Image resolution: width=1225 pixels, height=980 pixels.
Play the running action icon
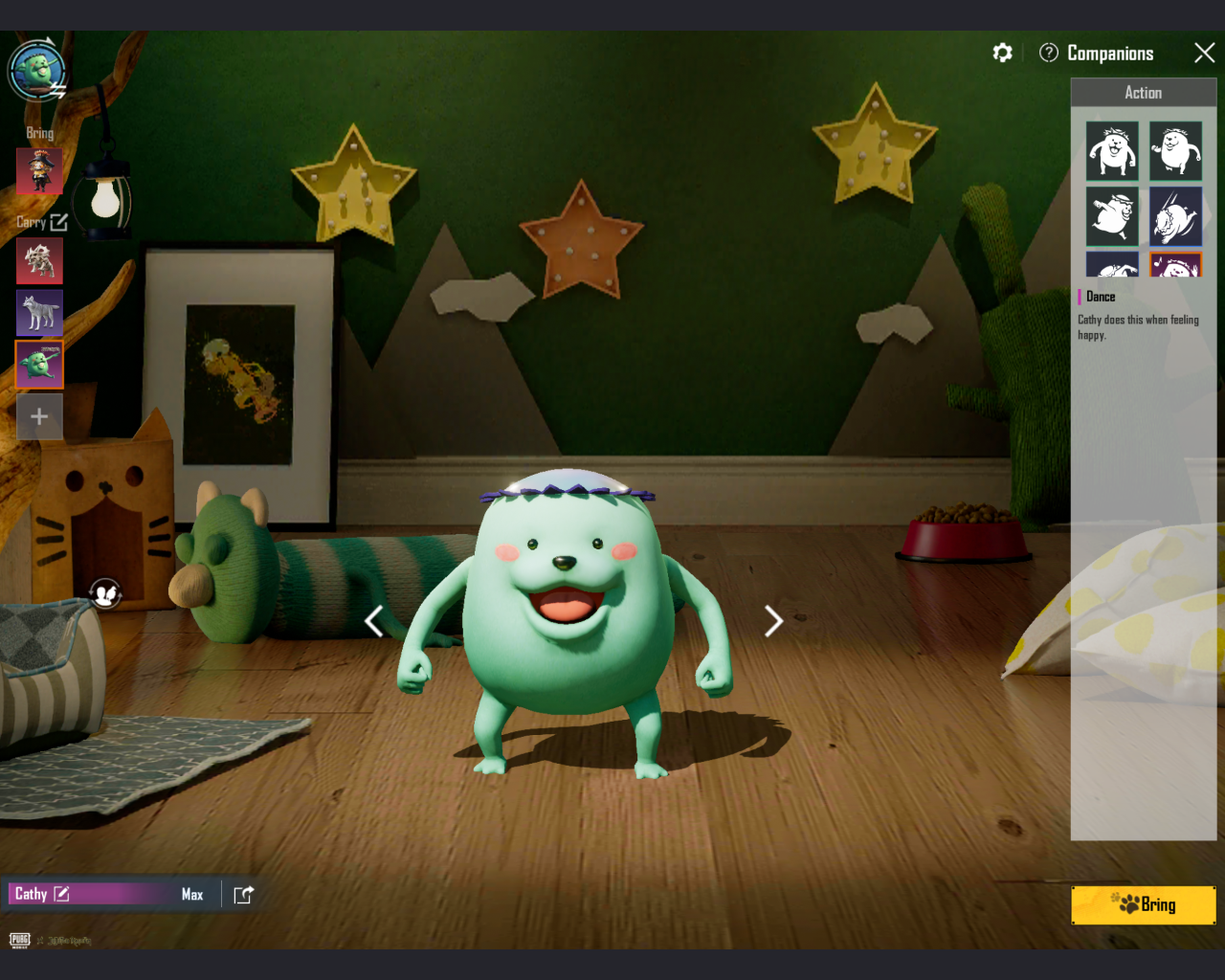(1112, 215)
